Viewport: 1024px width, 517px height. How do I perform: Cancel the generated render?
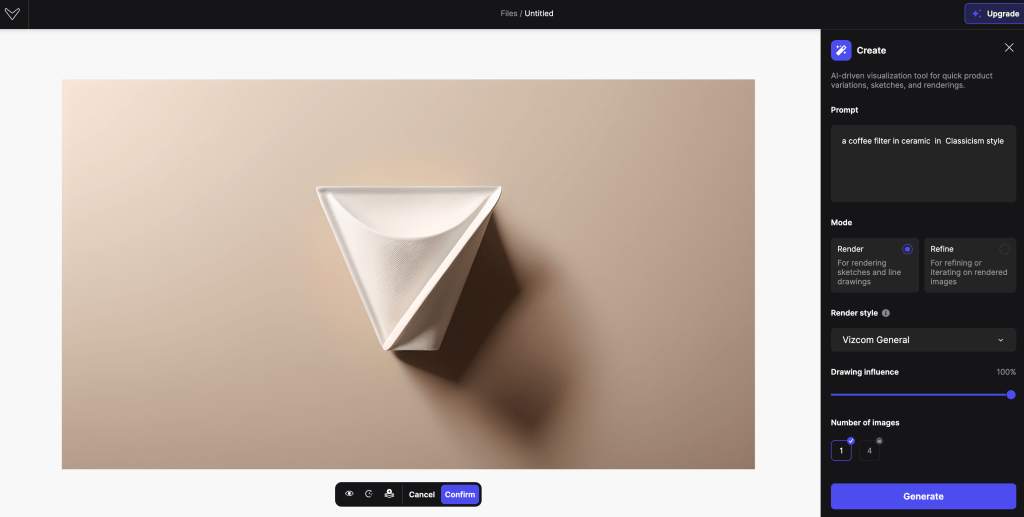(x=422, y=494)
